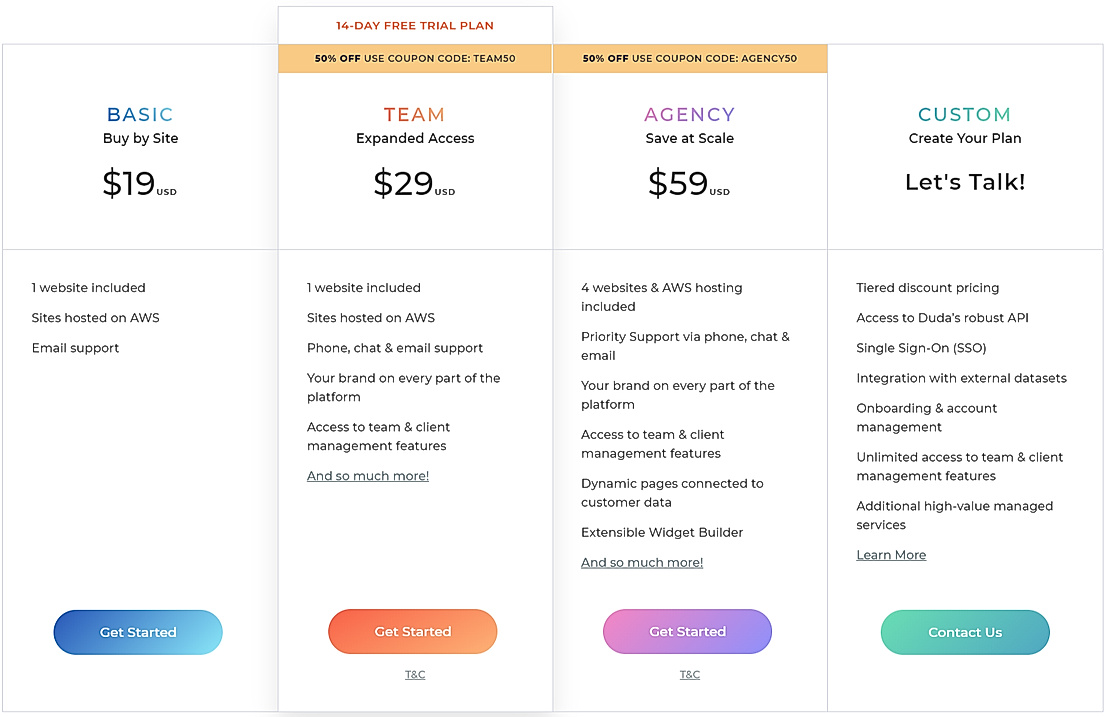Click the TEAM50 coupon code banner
This screenshot has height=717, width=1108.
pos(415,59)
